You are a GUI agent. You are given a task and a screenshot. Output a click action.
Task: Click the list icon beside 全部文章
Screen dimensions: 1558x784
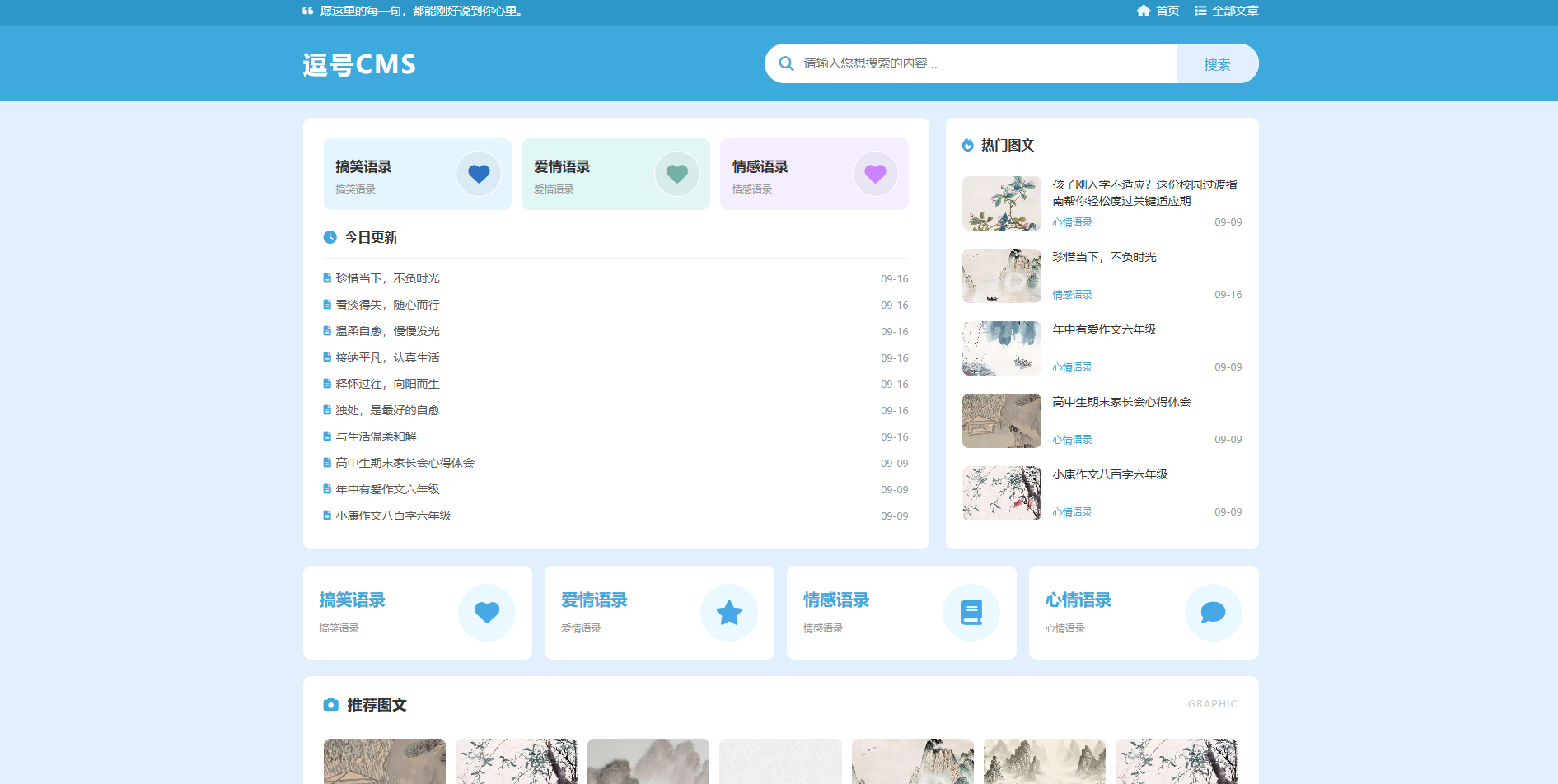pos(1200,11)
